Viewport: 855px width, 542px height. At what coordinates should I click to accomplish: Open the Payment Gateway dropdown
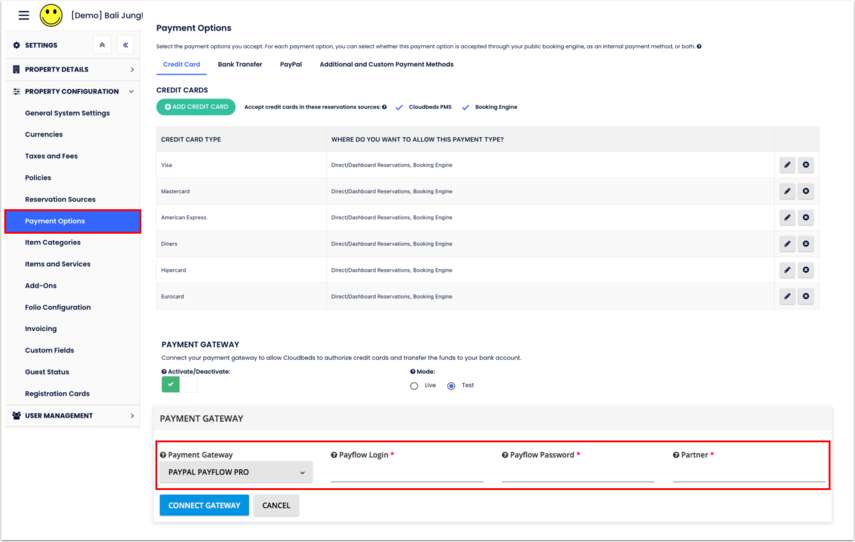tap(236, 473)
